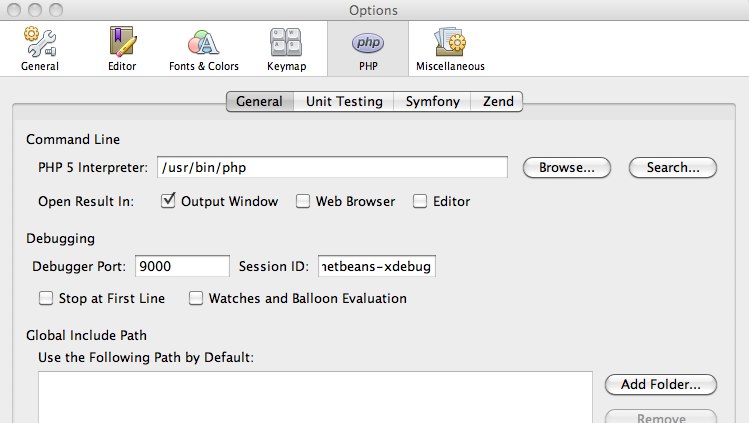Image resolution: width=749 pixels, height=423 pixels.
Task: Click the Debugger Port input field
Action: (182, 267)
